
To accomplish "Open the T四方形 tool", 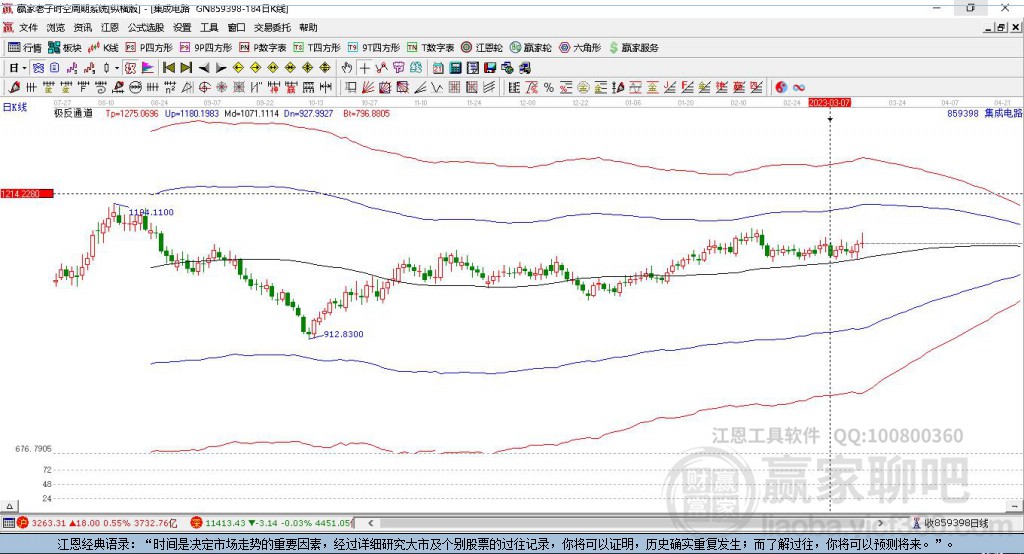I will point(317,48).
